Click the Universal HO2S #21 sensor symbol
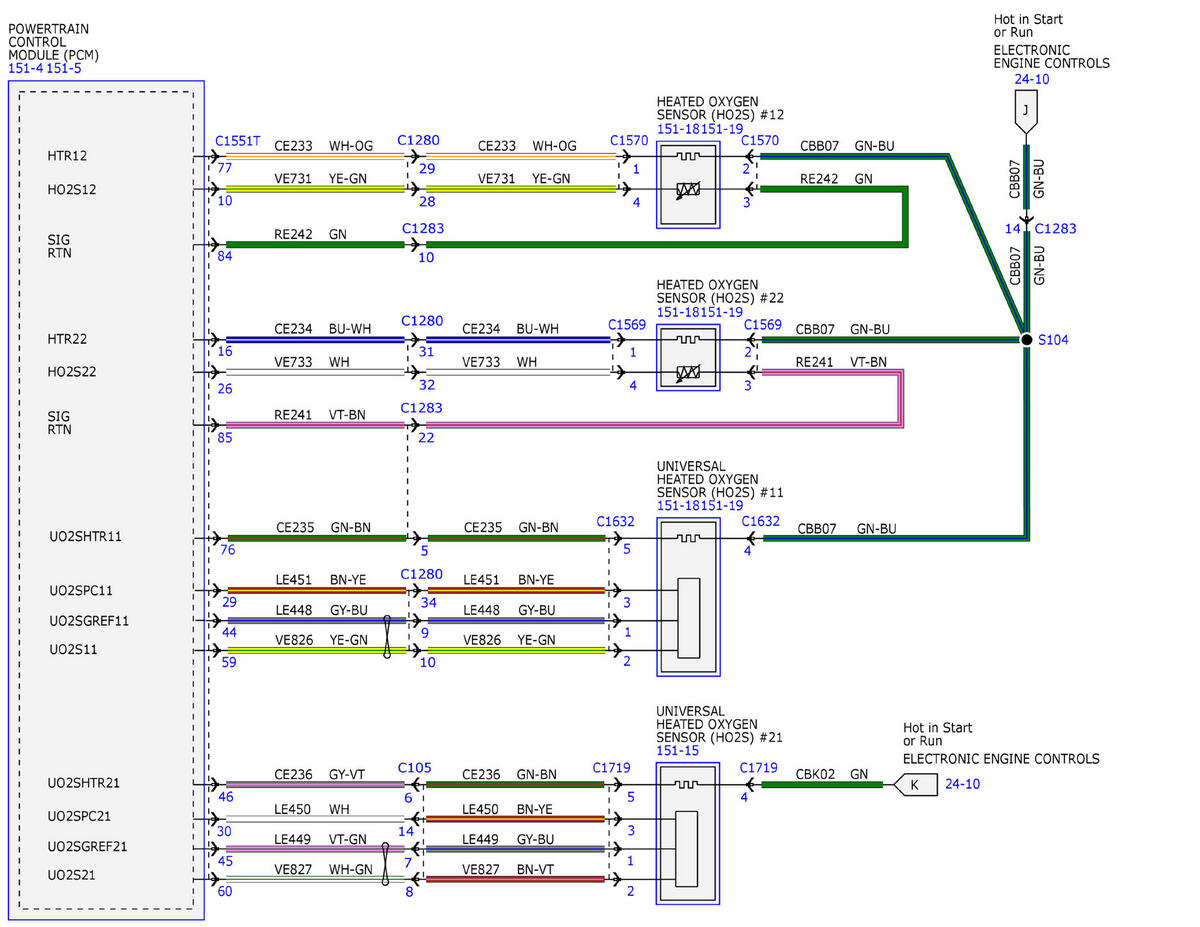 pos(686,833)
